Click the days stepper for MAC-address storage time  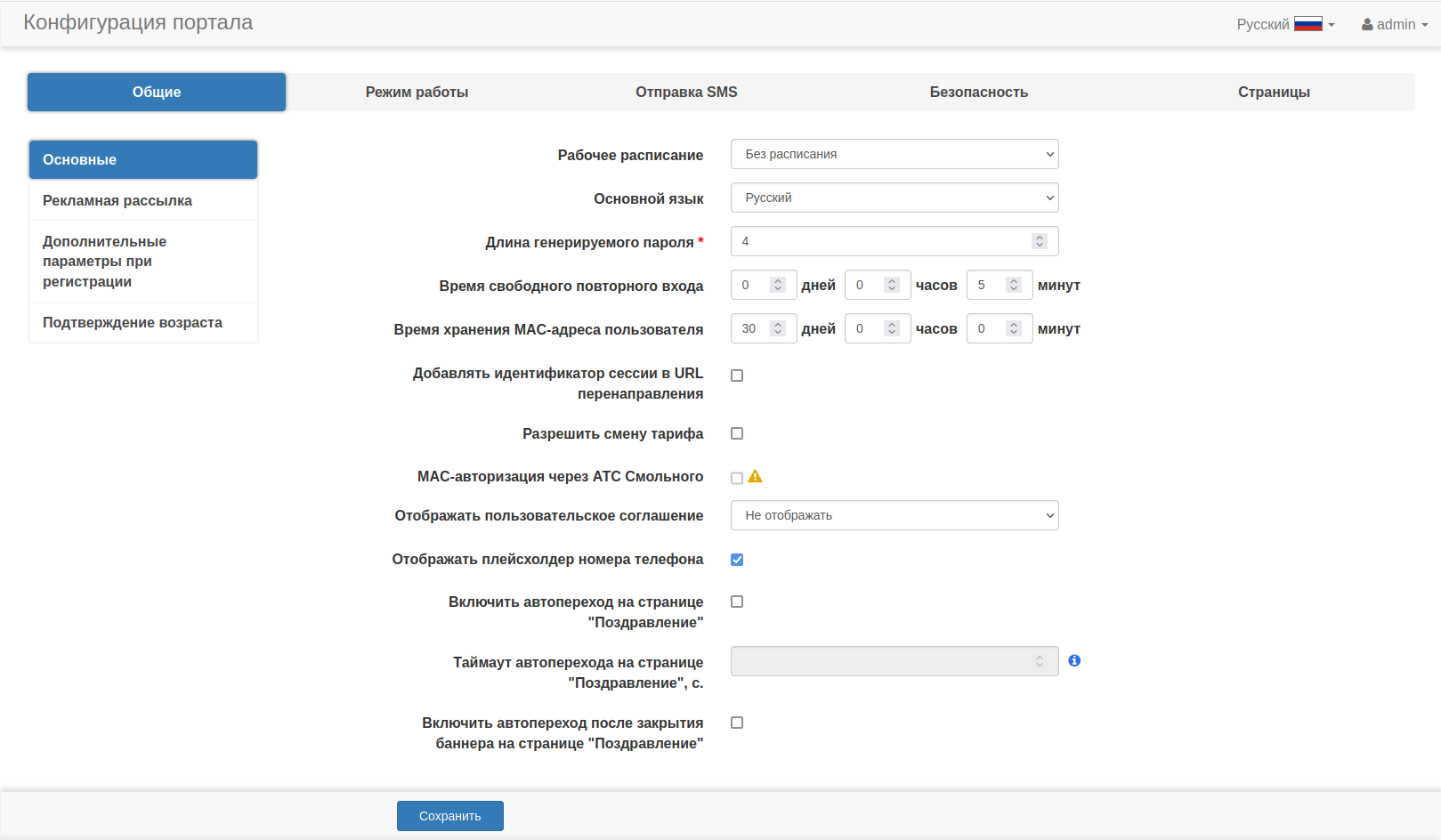778,328
